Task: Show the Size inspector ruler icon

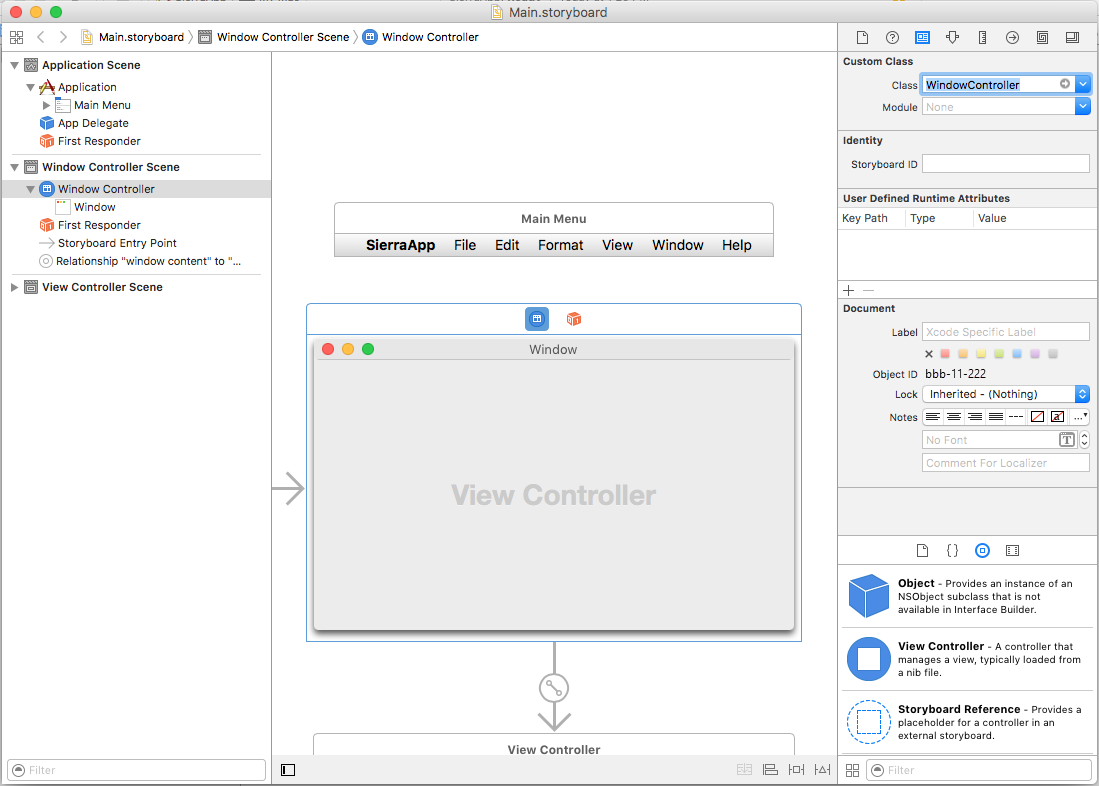Action: [x=983, y=38]
